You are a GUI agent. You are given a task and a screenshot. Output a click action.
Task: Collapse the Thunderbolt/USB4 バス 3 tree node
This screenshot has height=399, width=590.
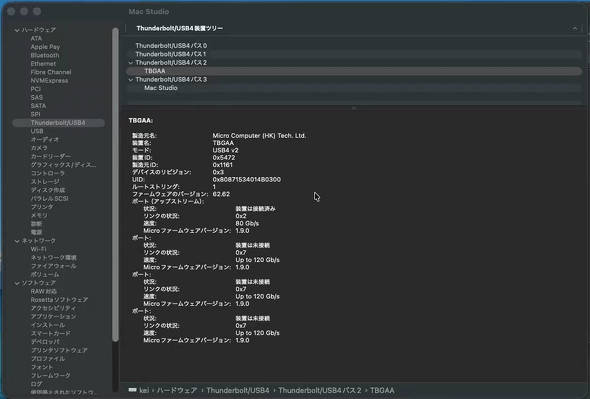click(131, 80)
